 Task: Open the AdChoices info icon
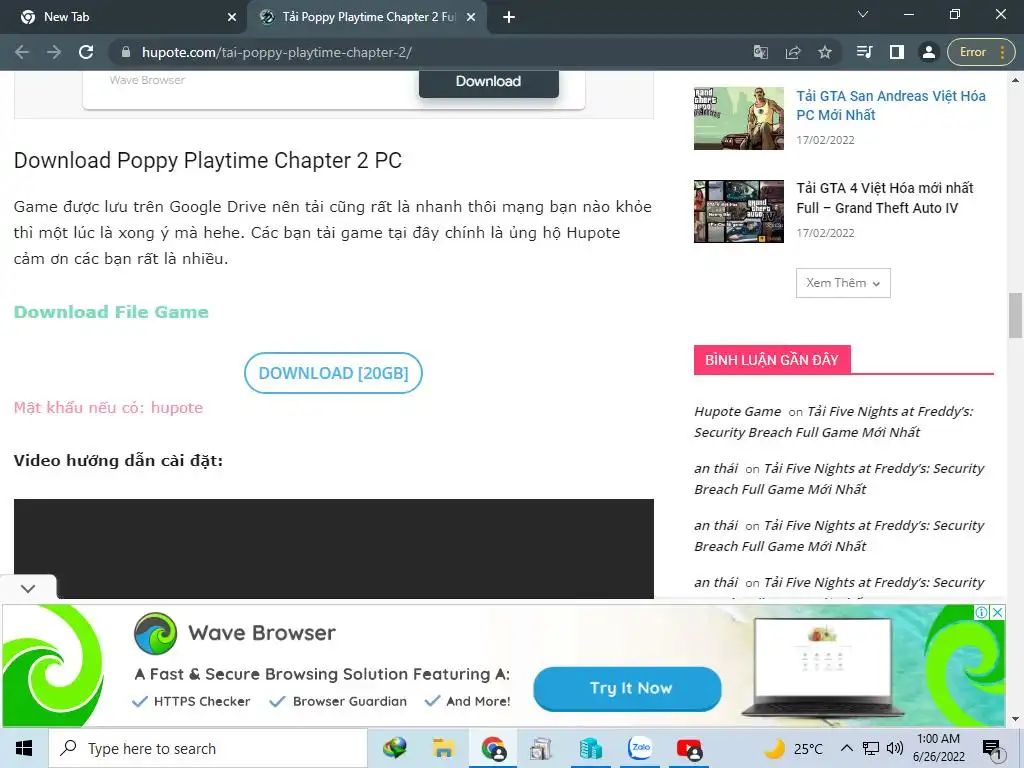point(981,613)
